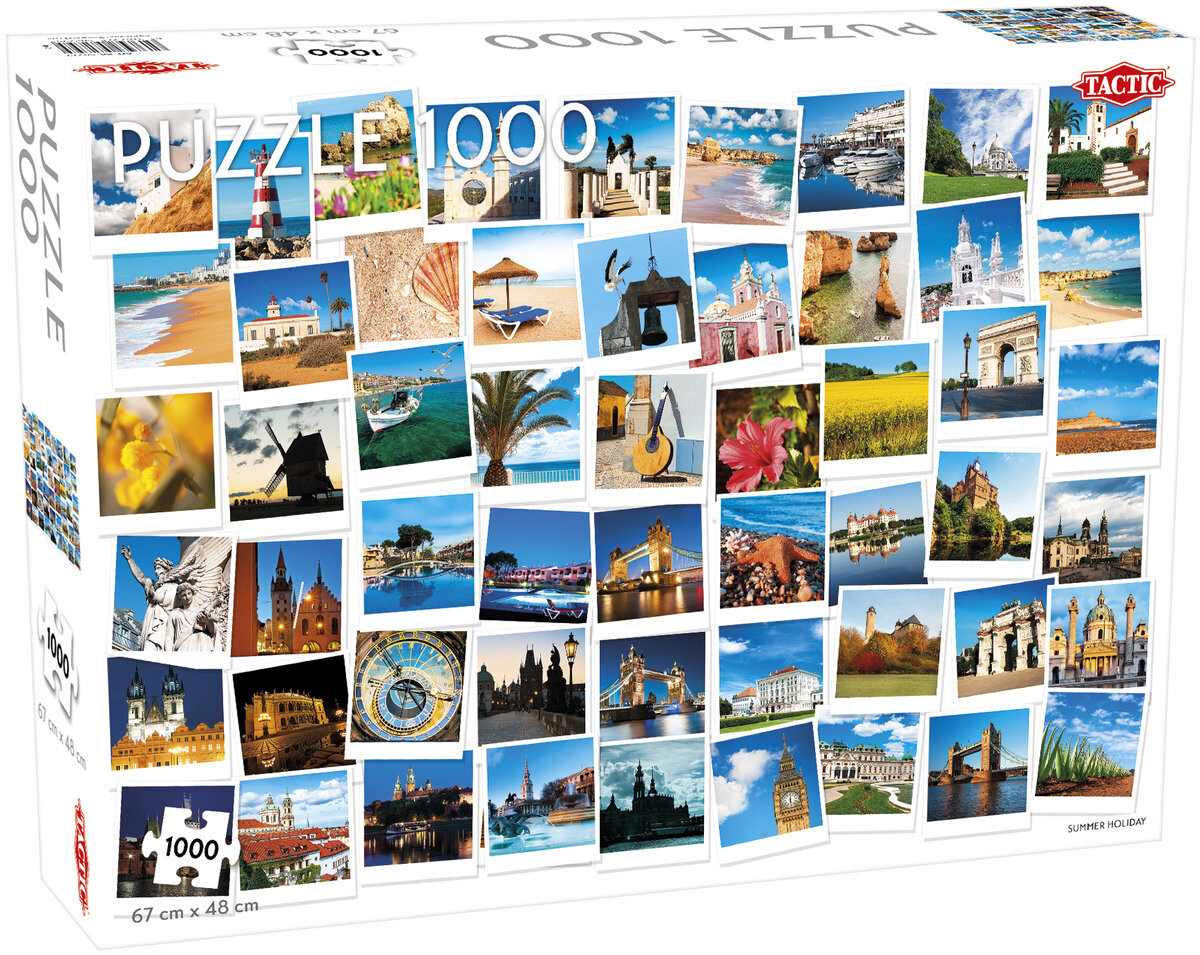Open the guitar leaning on wall photo
The width and height of the screenshot is (1200, 955).
[650, 432]
